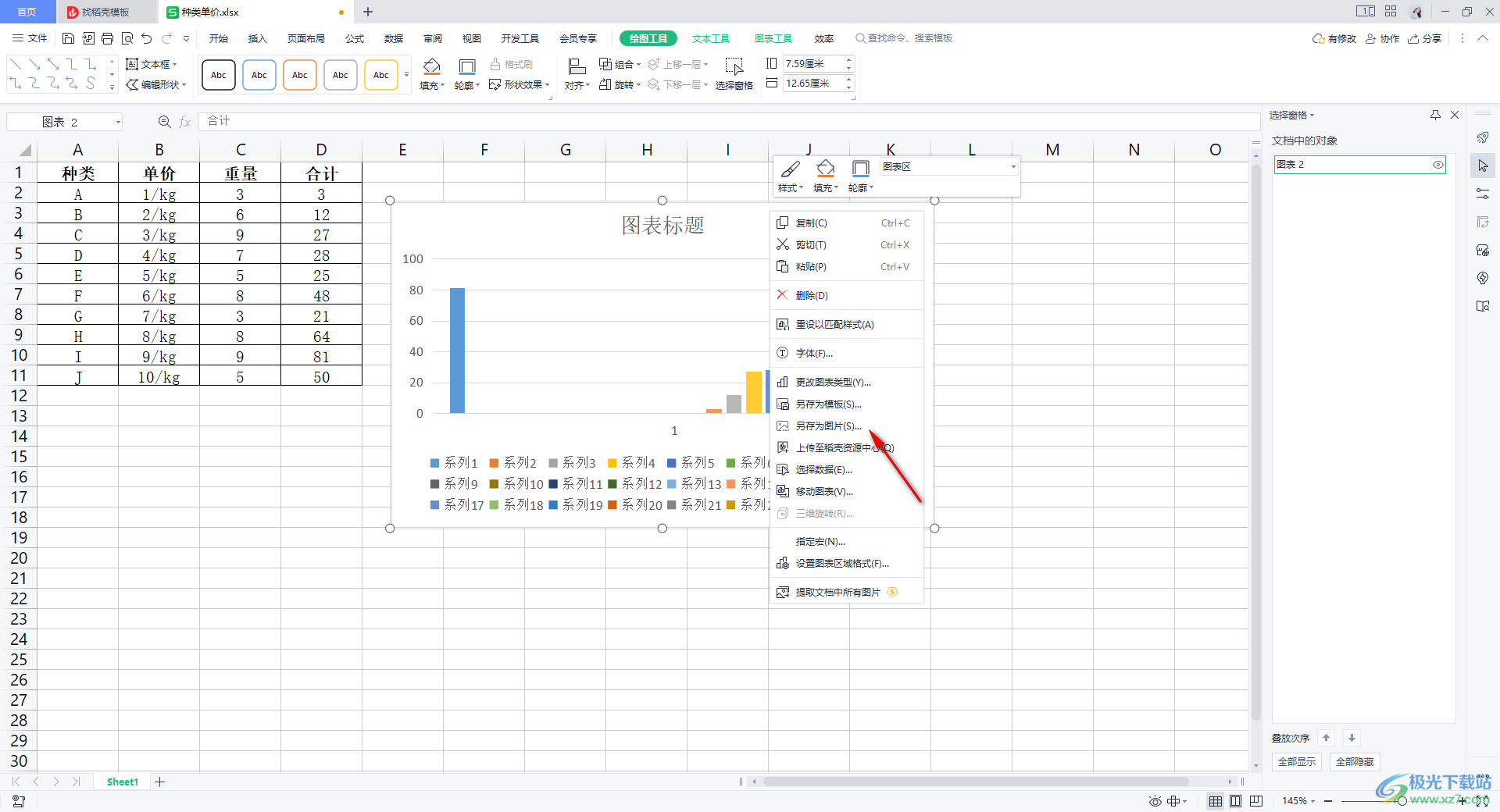
Task: Open the name box dropdown arrow
Action: (118, 122)
